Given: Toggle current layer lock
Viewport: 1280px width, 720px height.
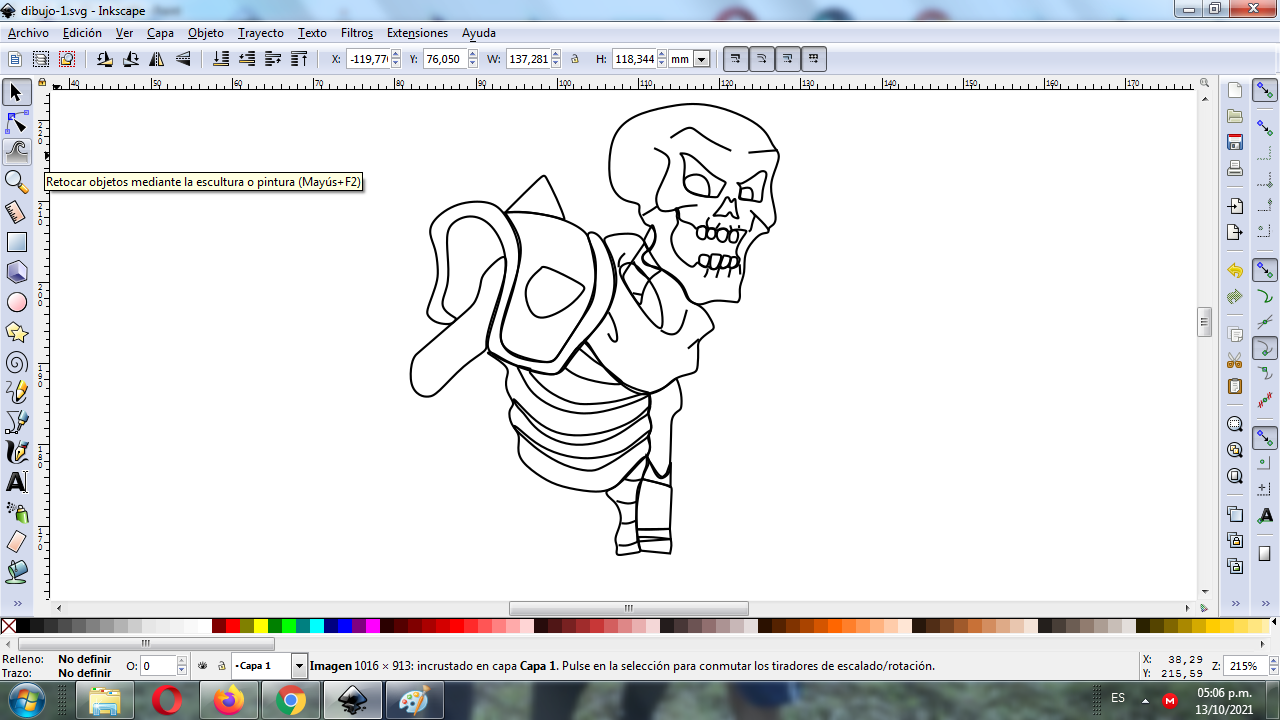Looking at the screenshot, I should 222,665.
